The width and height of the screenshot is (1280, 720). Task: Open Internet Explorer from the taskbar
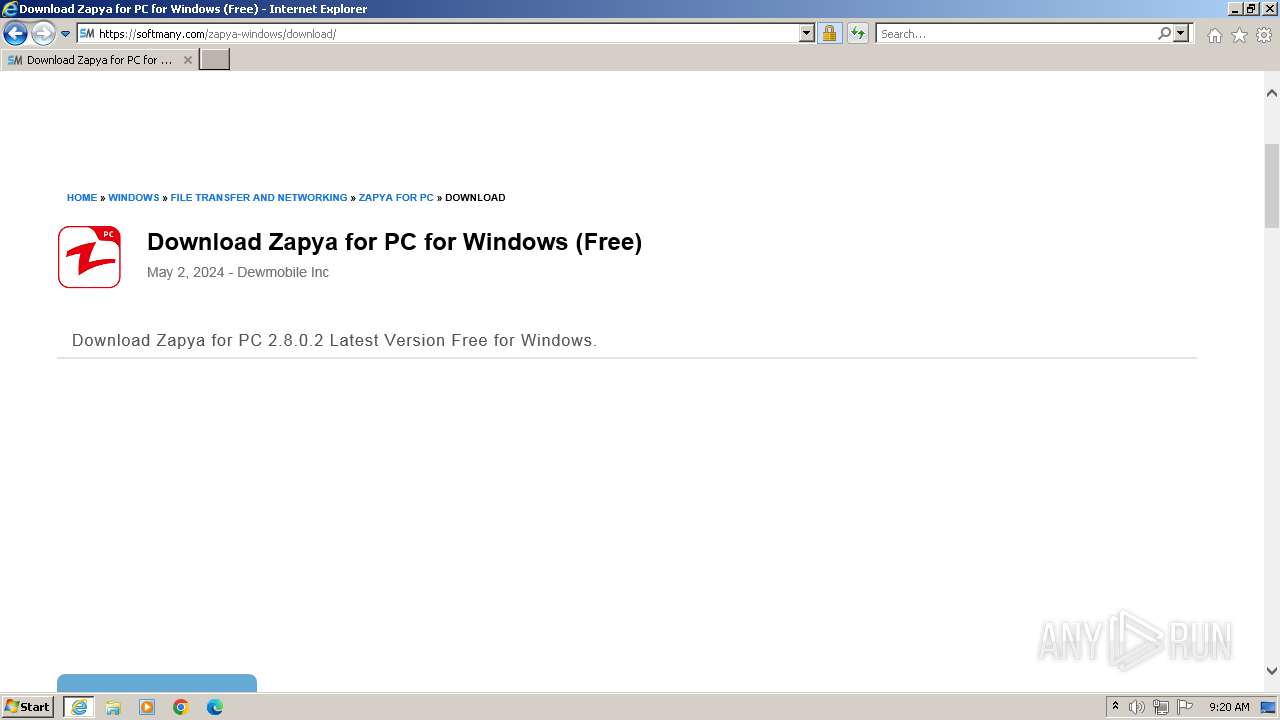click(79, 707)
